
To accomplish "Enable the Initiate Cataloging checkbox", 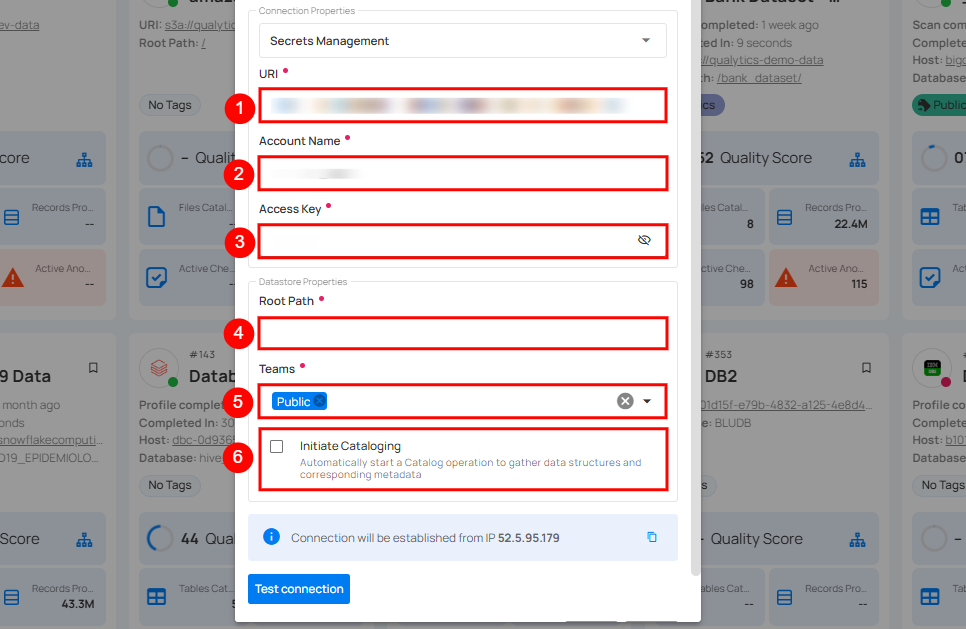I will pyautogui.click(x=277, y=446).
